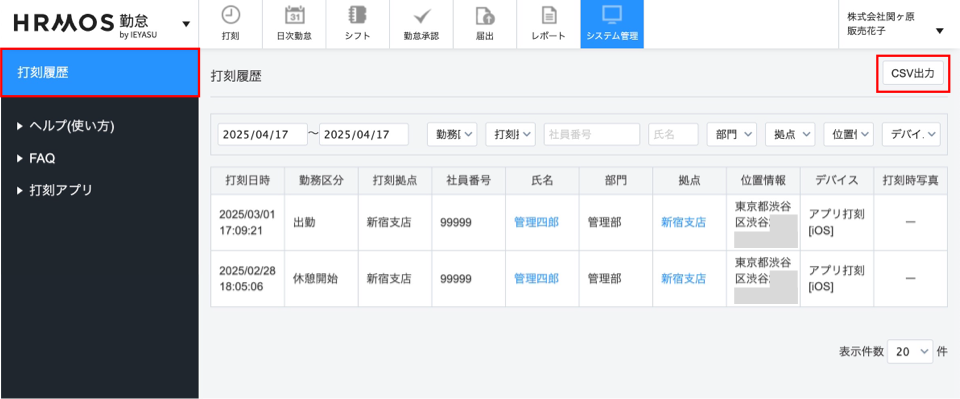Click the CSV出力 button
This screenshot has width=960, height=399.
pos(913,73)
